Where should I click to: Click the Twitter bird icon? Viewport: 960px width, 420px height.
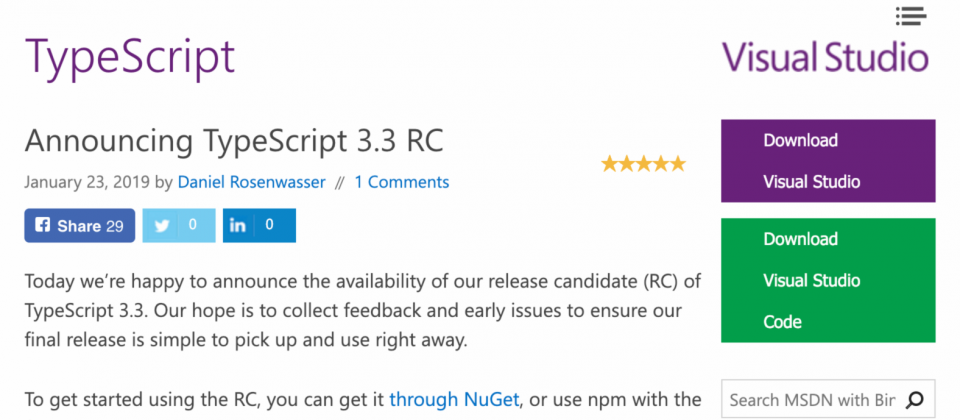click(x=161, y=226)
